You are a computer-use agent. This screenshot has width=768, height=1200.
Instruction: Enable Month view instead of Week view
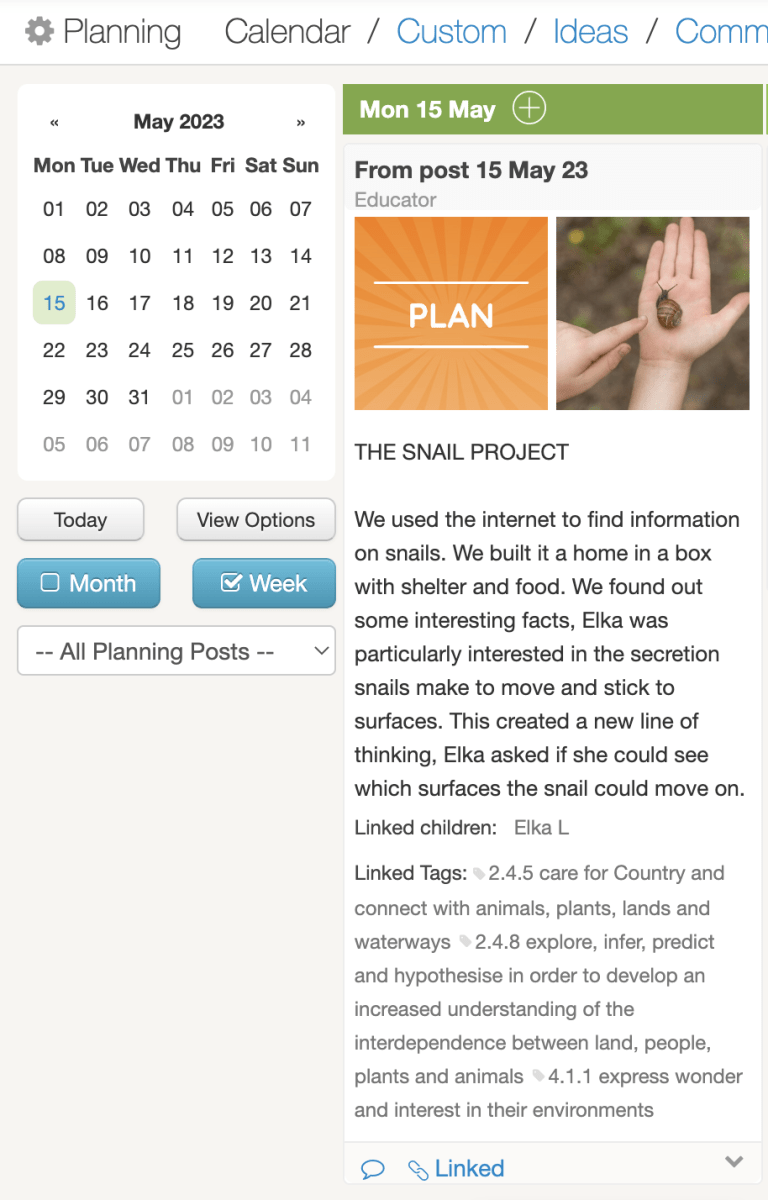[88, 584]
